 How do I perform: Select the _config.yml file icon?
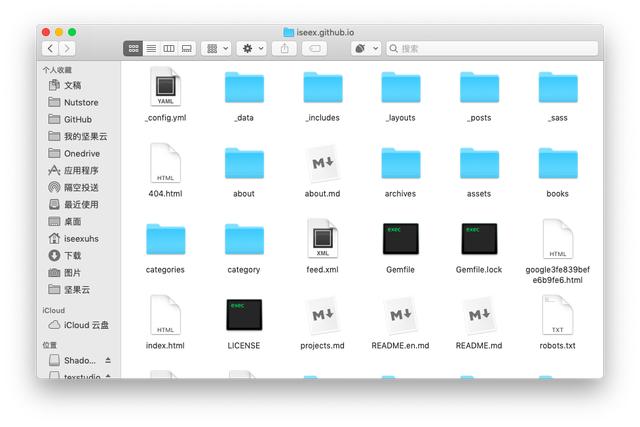(165, 89)
